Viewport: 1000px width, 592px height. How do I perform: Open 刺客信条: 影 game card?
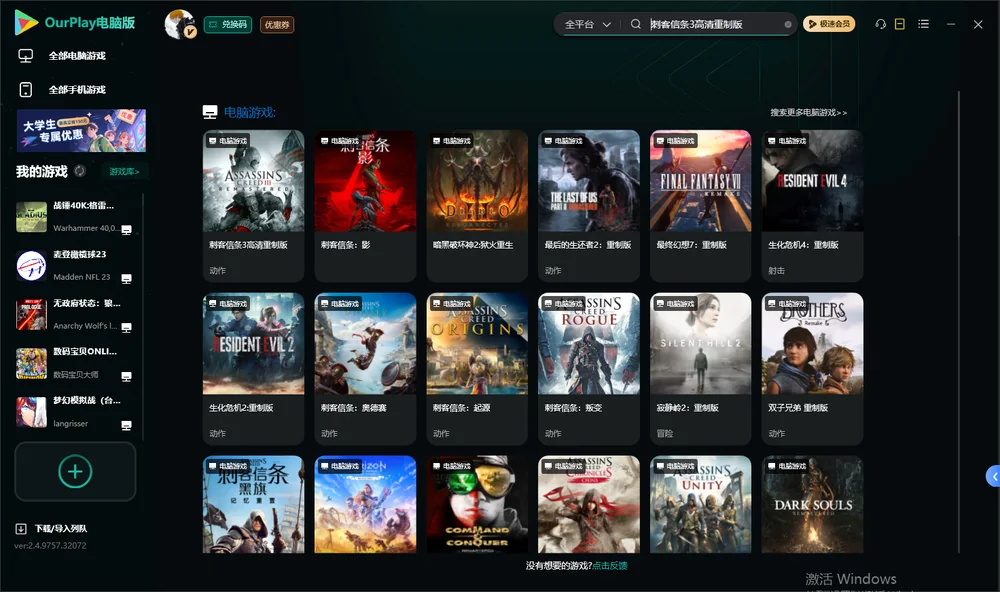pos(365,205)
